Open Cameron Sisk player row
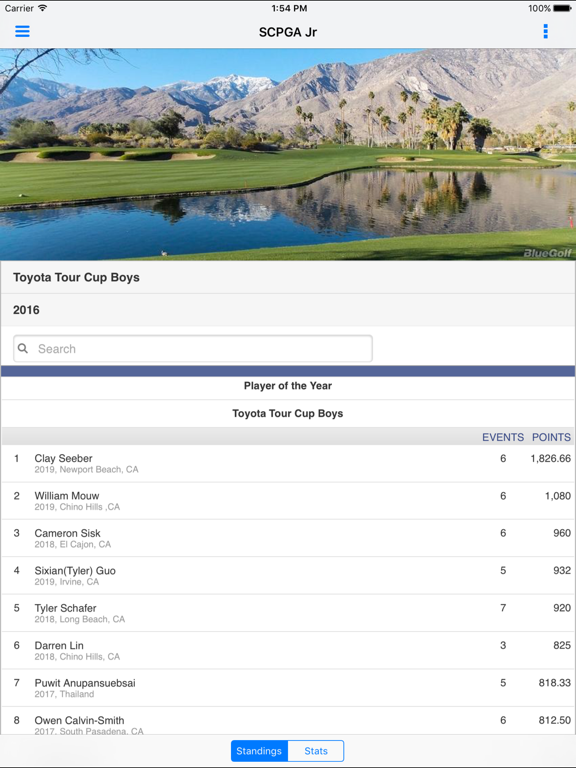 point(288,538)
